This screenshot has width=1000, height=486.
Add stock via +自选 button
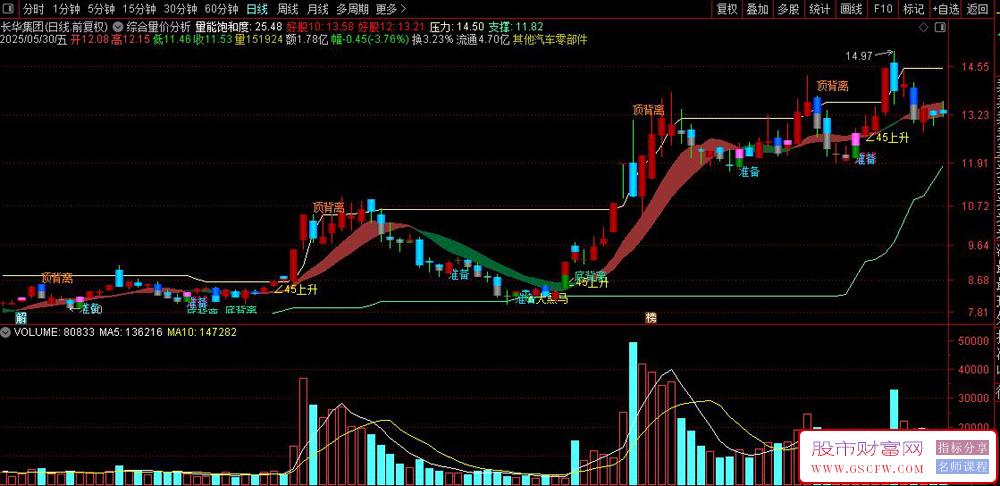[x=945, y=10]
